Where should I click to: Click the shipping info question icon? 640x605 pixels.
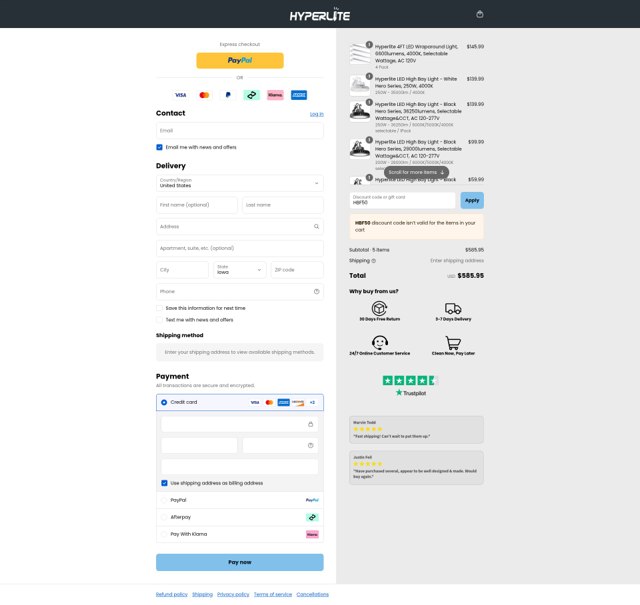coord(373,261)
